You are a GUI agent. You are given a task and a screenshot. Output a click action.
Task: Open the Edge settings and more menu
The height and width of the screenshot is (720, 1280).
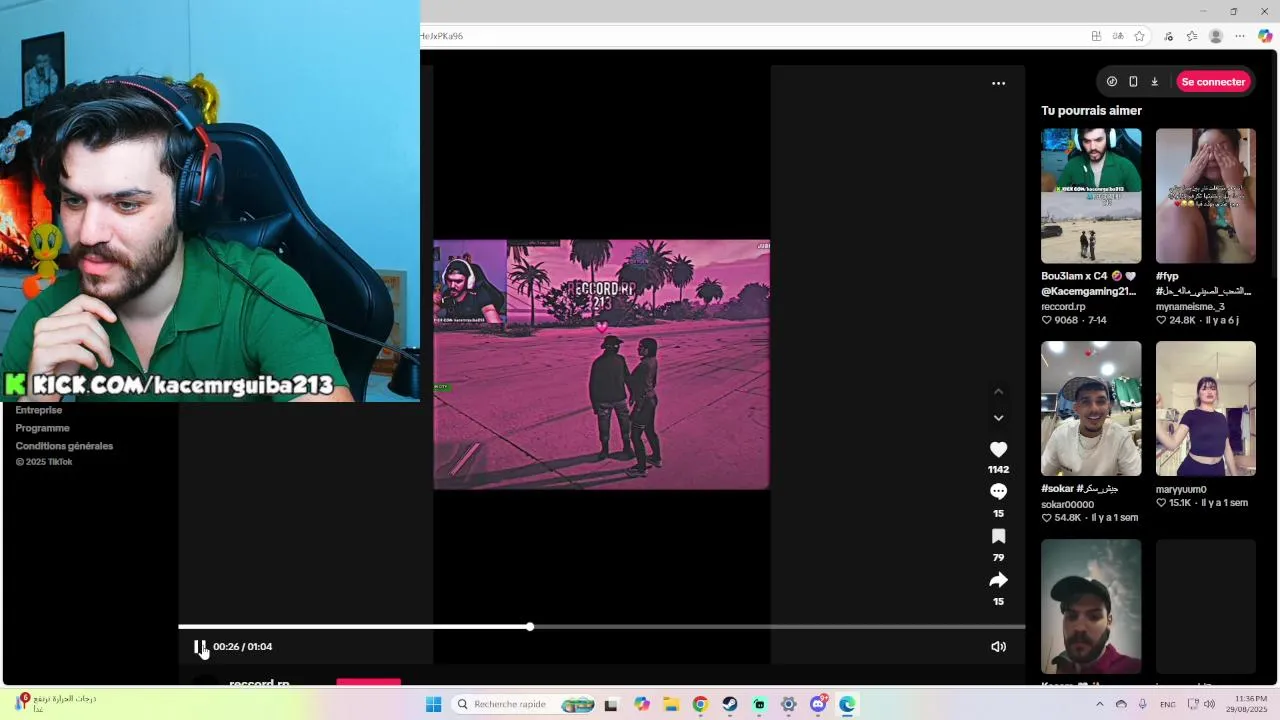tap(1240, 36)
